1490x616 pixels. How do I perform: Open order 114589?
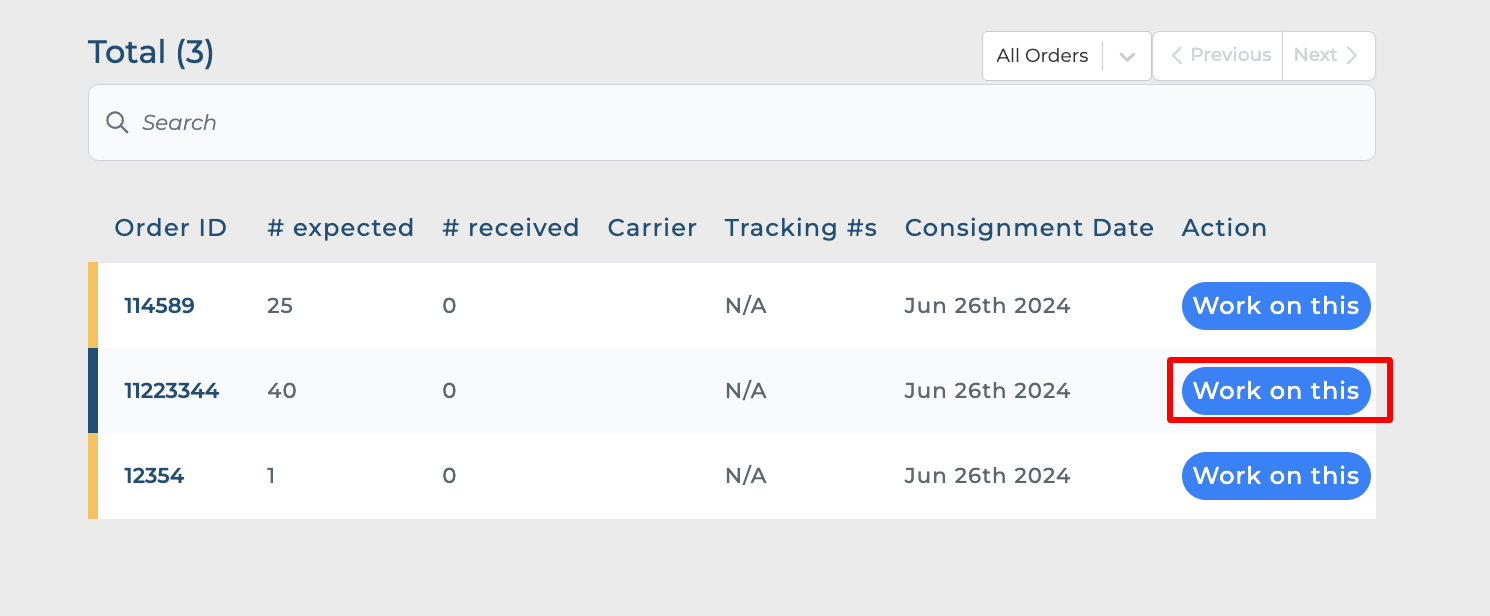[x=159, y=306]
